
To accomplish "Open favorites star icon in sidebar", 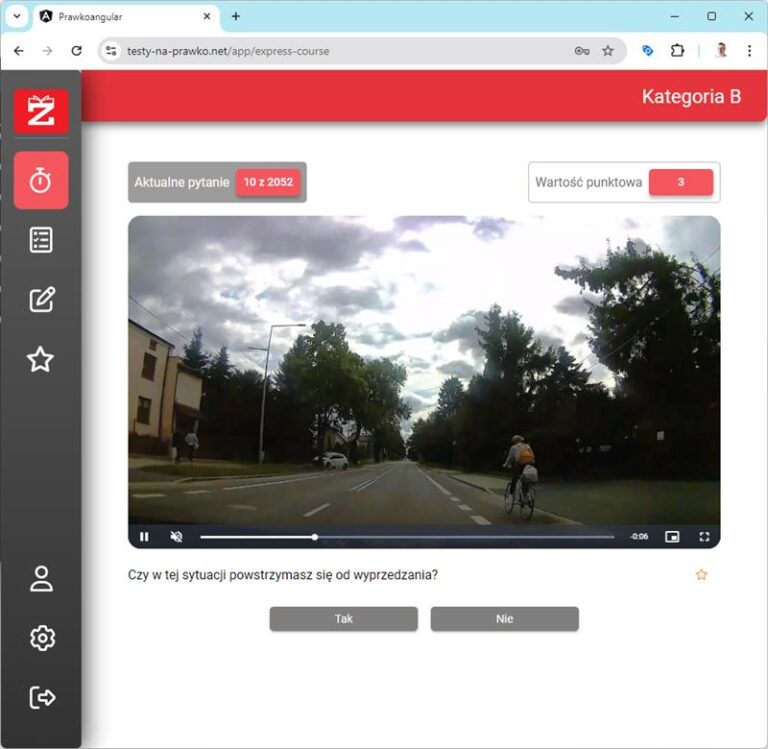I will (41, 359).
